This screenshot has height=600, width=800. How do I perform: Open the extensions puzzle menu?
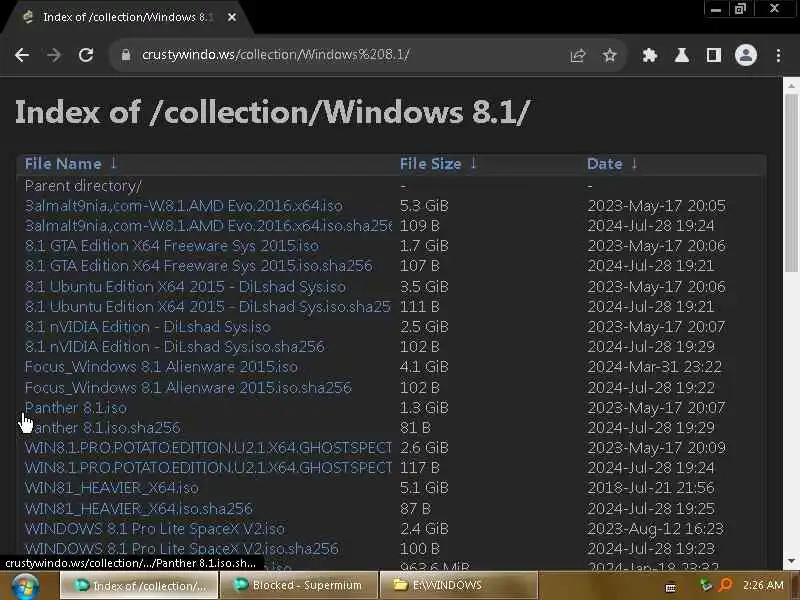[649, 55]
